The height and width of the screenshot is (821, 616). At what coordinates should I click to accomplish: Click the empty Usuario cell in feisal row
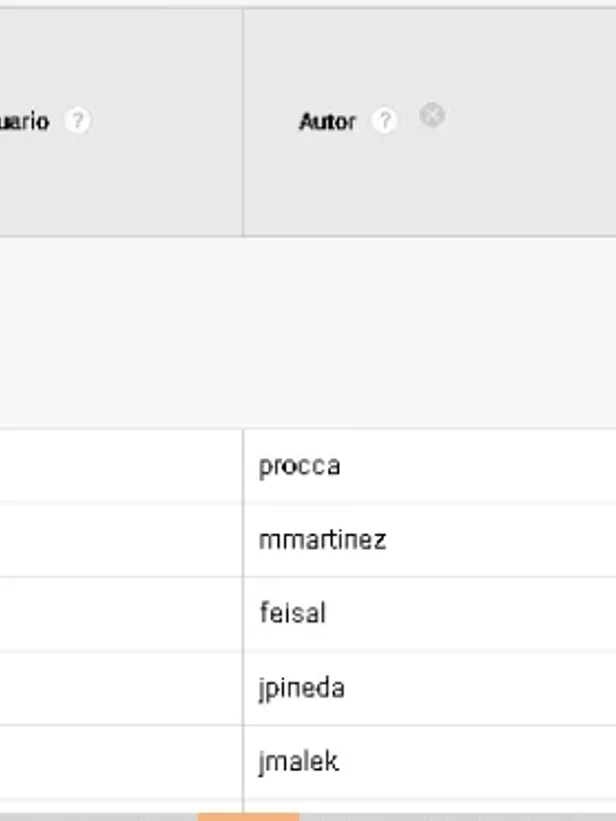[120, 613]
